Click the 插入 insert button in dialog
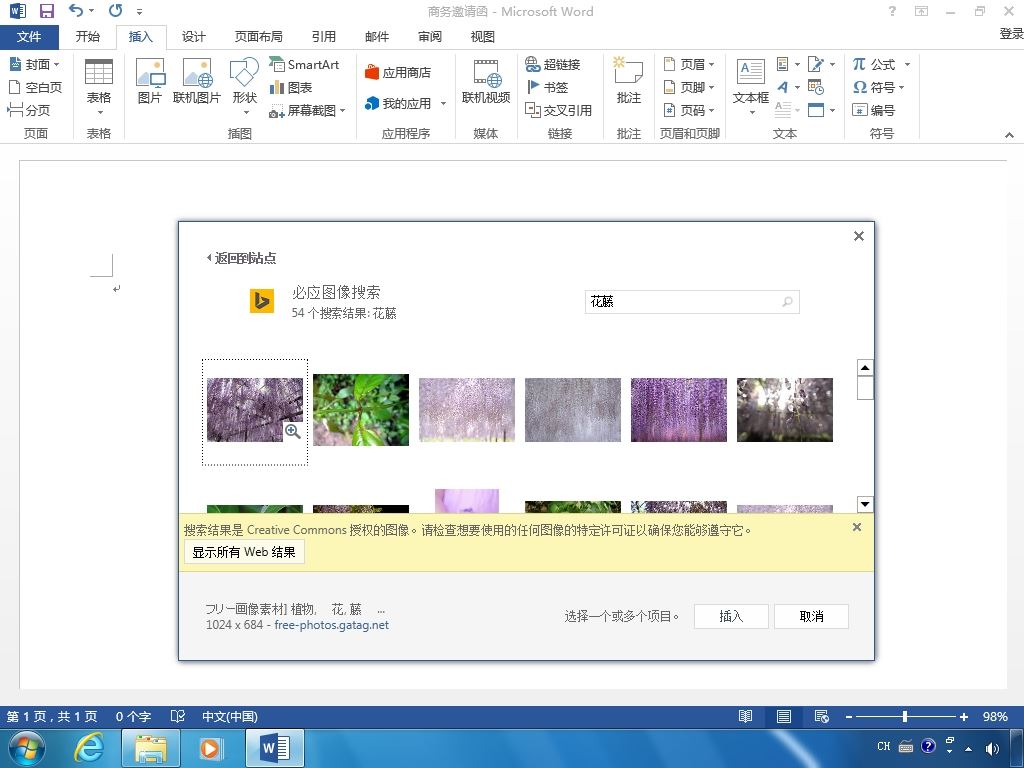1024x768 pixels. [x=731, y=616]
